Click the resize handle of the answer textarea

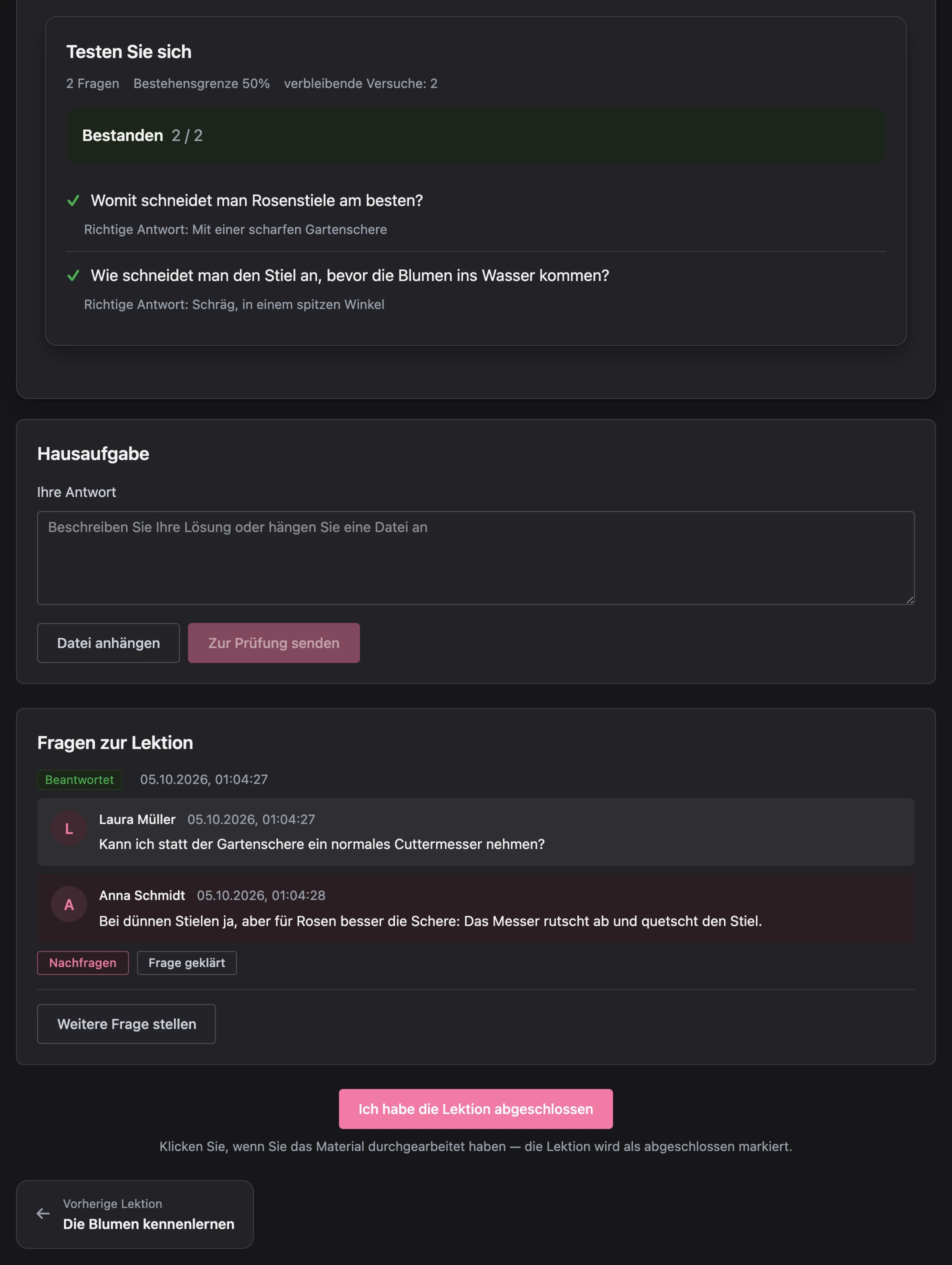coord(909,599)
